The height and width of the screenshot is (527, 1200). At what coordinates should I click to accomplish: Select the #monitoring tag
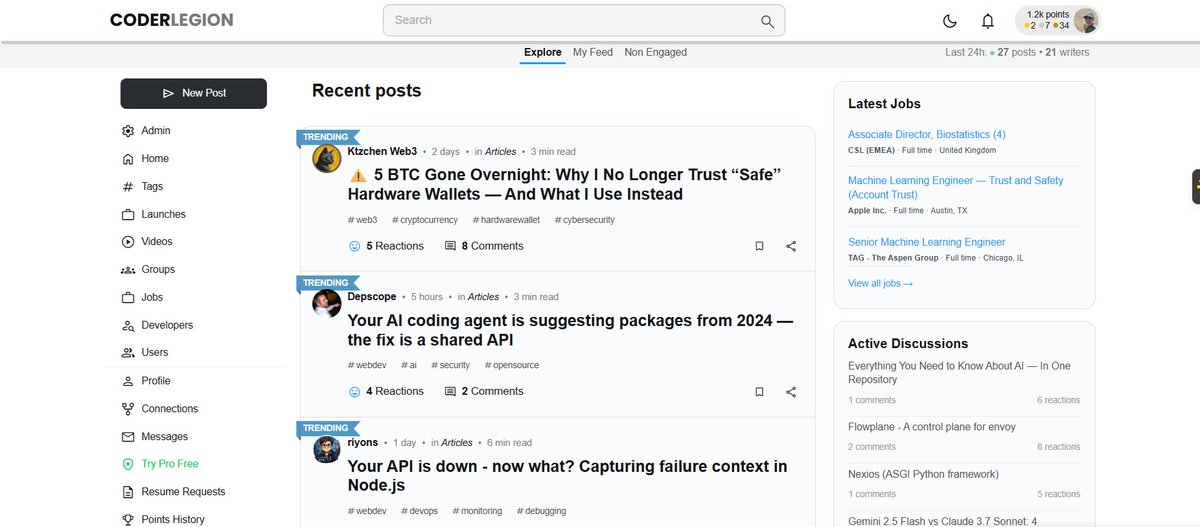coord(477,511)
